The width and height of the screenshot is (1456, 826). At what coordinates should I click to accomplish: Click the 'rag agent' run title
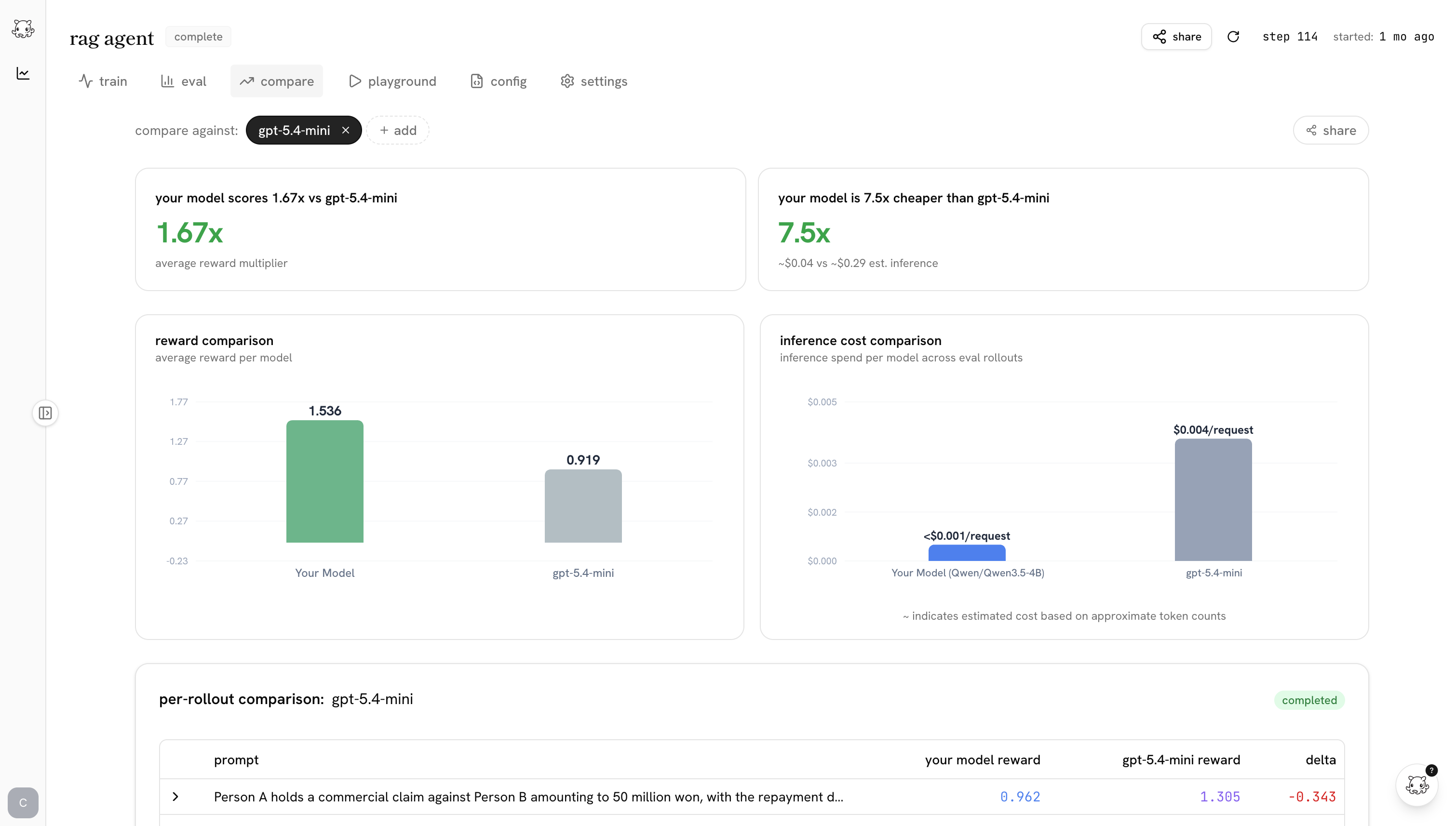(112, 38)
